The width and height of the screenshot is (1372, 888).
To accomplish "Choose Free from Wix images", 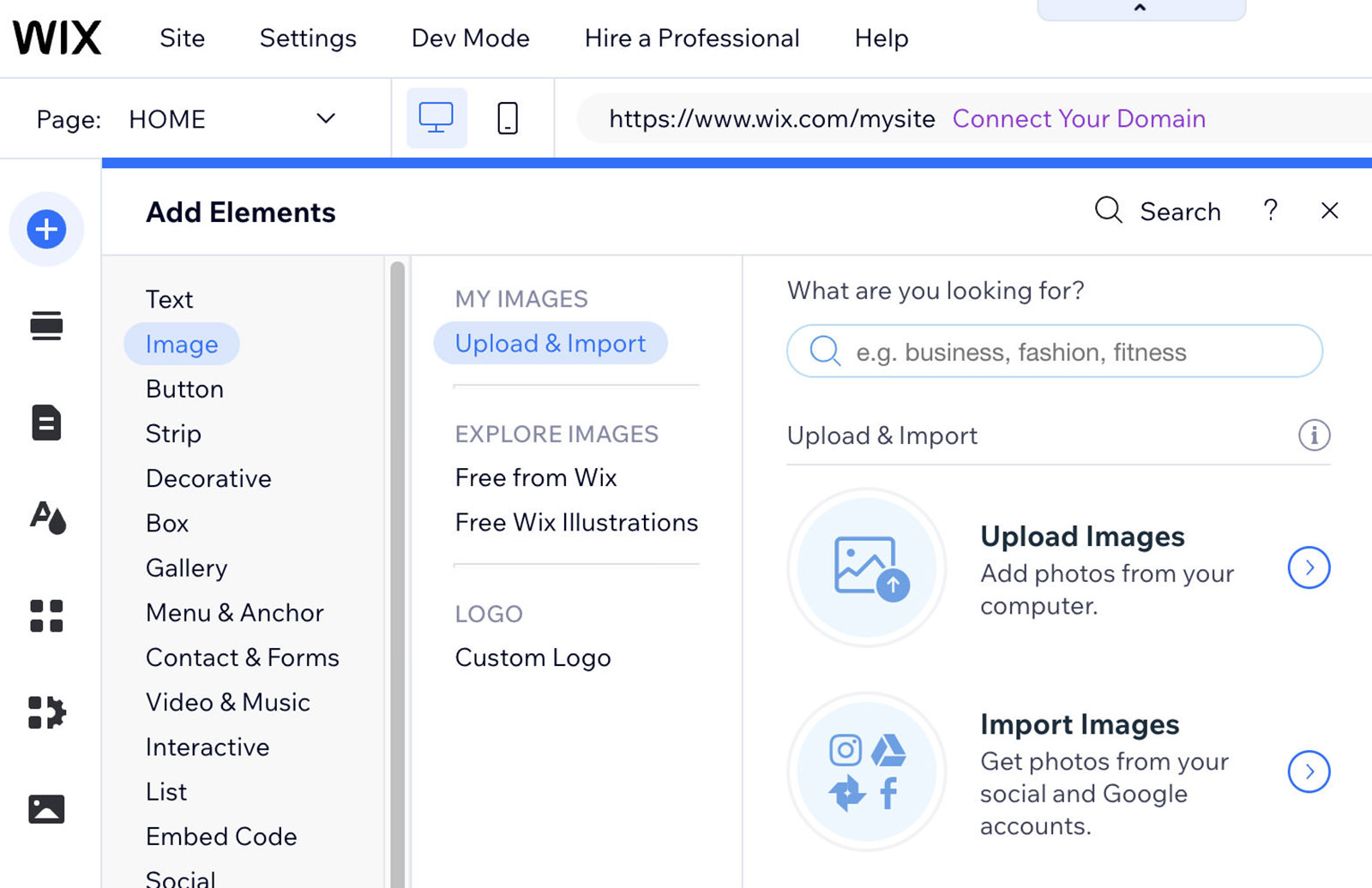I will point(536,477).
